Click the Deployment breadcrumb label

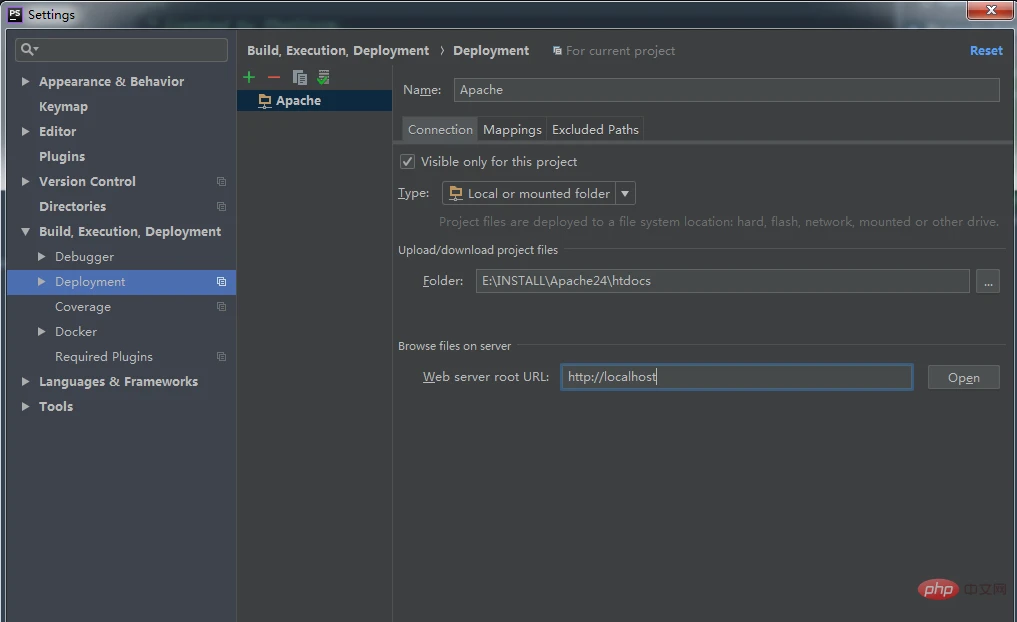click(x=491, y=51)
